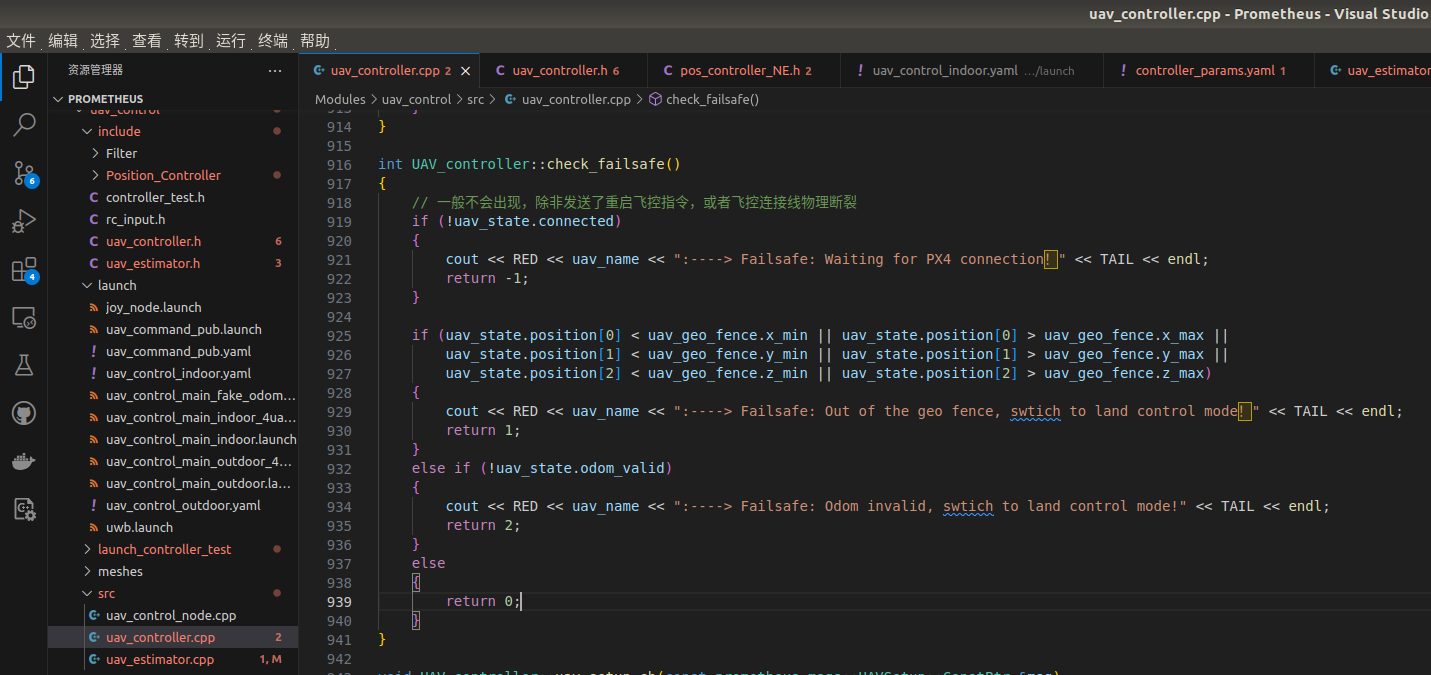The height and width of the screenshot is (675, 1431).
Task: Open controller_test.h in the explorer
Action: 173,197
